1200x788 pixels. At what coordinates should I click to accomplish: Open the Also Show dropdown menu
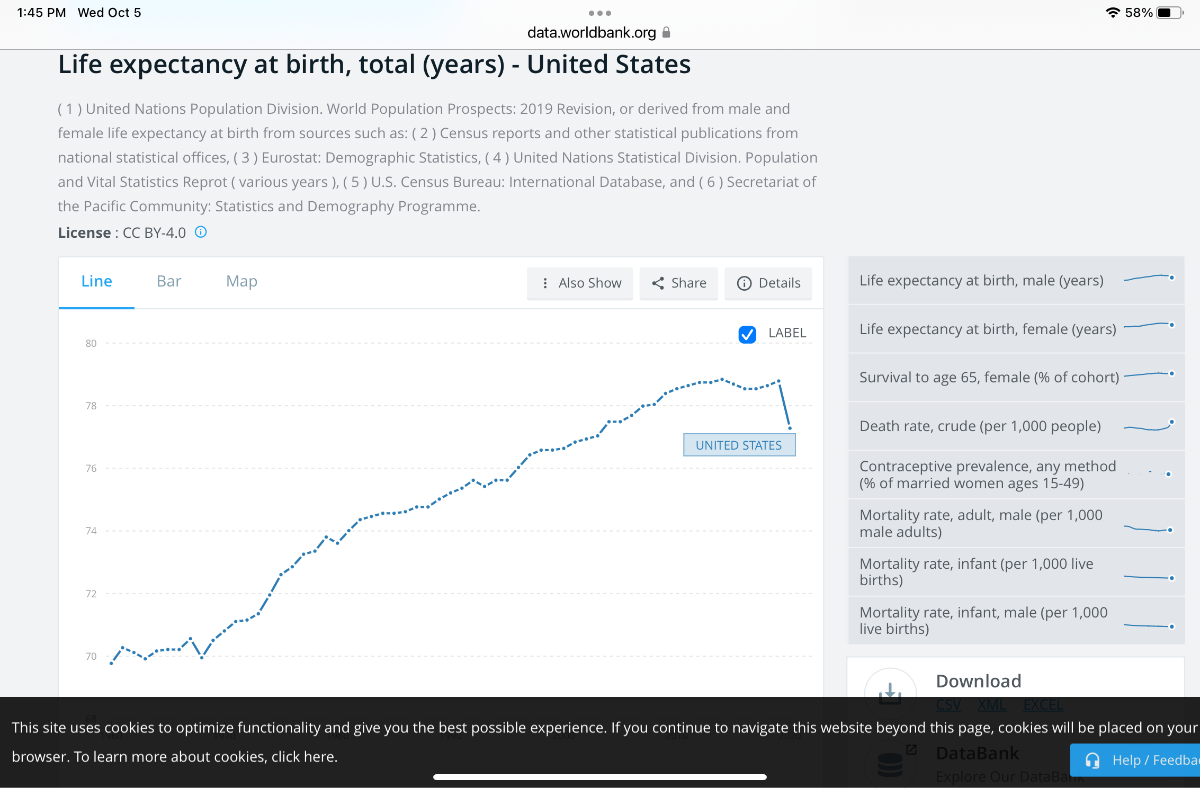(x=580, y=283)
